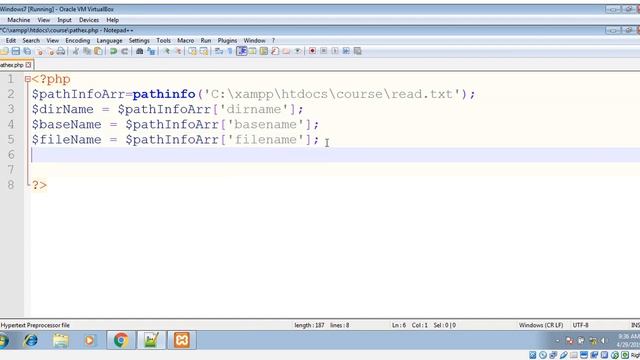
Task: Toggle file monitoring eye icon
Action: tap(298, 51)
